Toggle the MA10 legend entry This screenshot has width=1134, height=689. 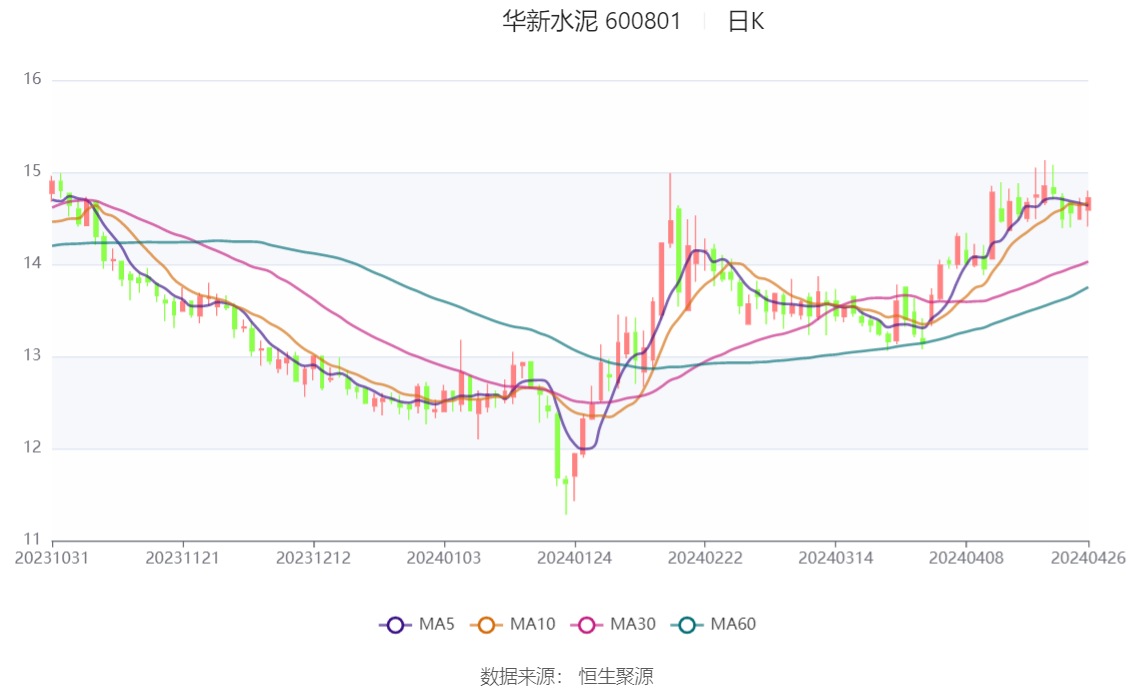tap(513, 624)
